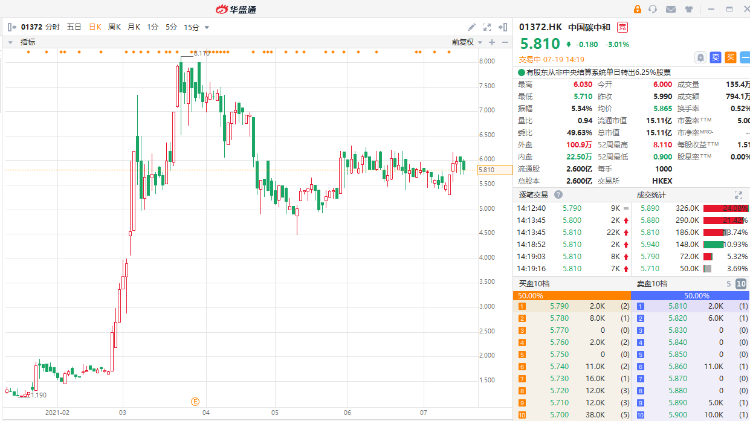Select 10-level order book depth
Screen dimensions: 750x421
741,284
